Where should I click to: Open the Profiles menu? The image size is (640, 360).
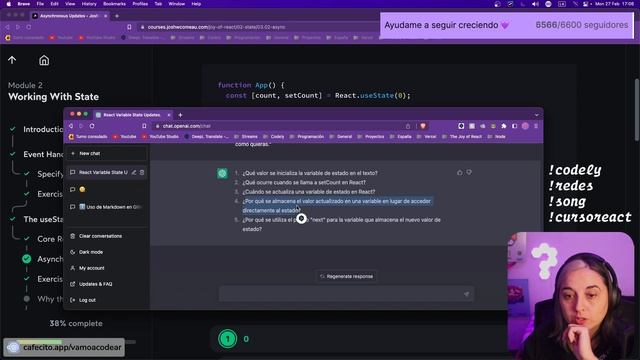click(x=140, y=4)
